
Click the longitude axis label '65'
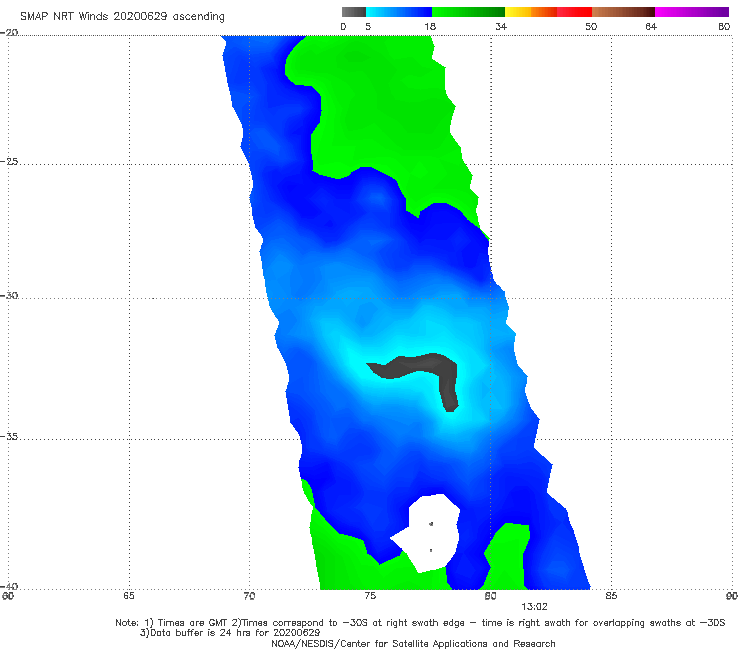[129, 596]
